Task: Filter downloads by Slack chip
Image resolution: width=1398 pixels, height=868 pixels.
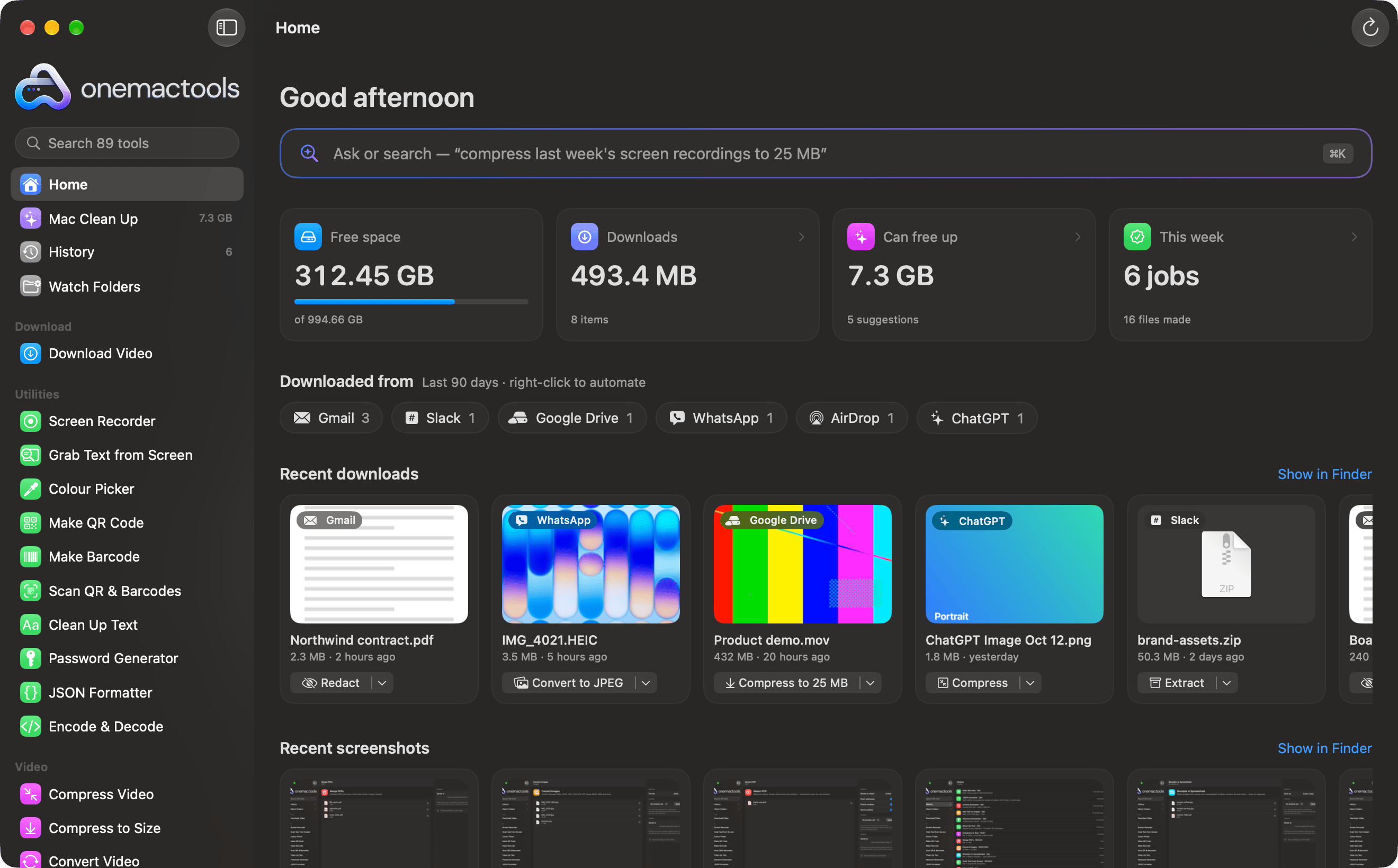Action: tap(440, 418)
